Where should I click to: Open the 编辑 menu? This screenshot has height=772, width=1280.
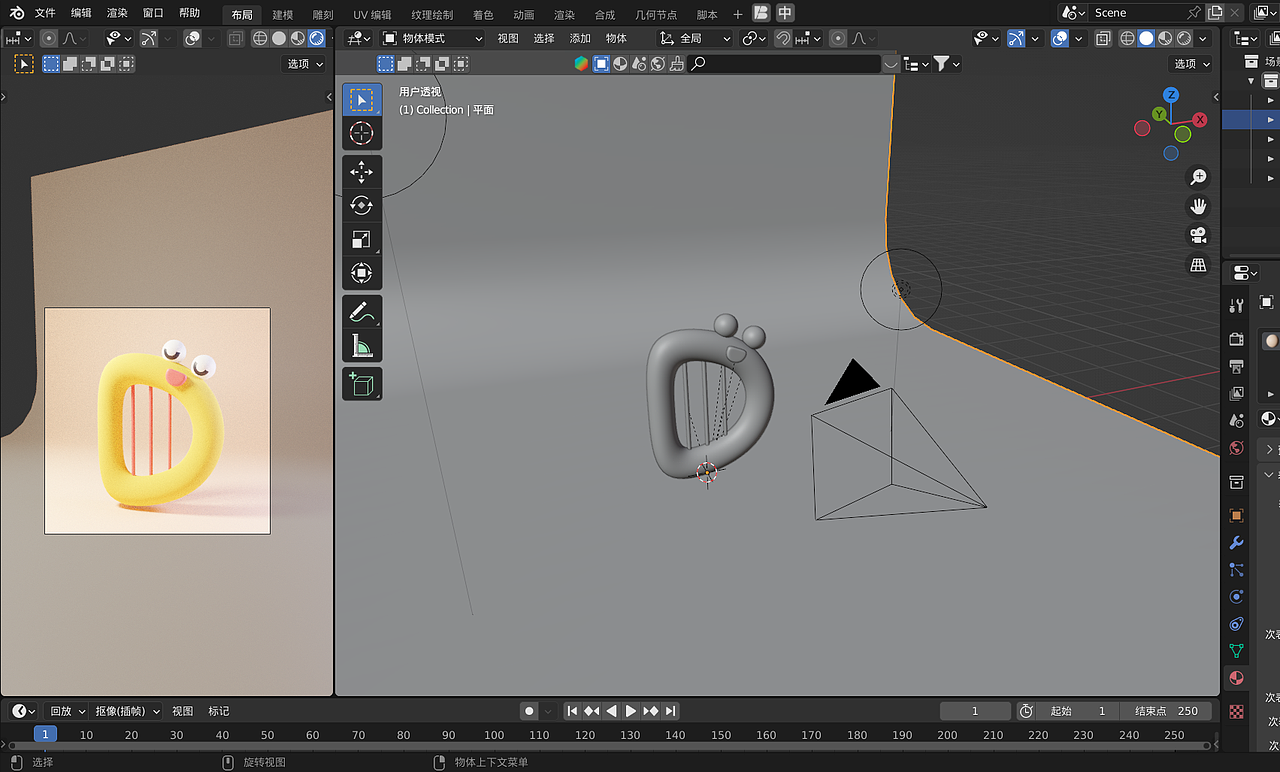coord(81,13)
